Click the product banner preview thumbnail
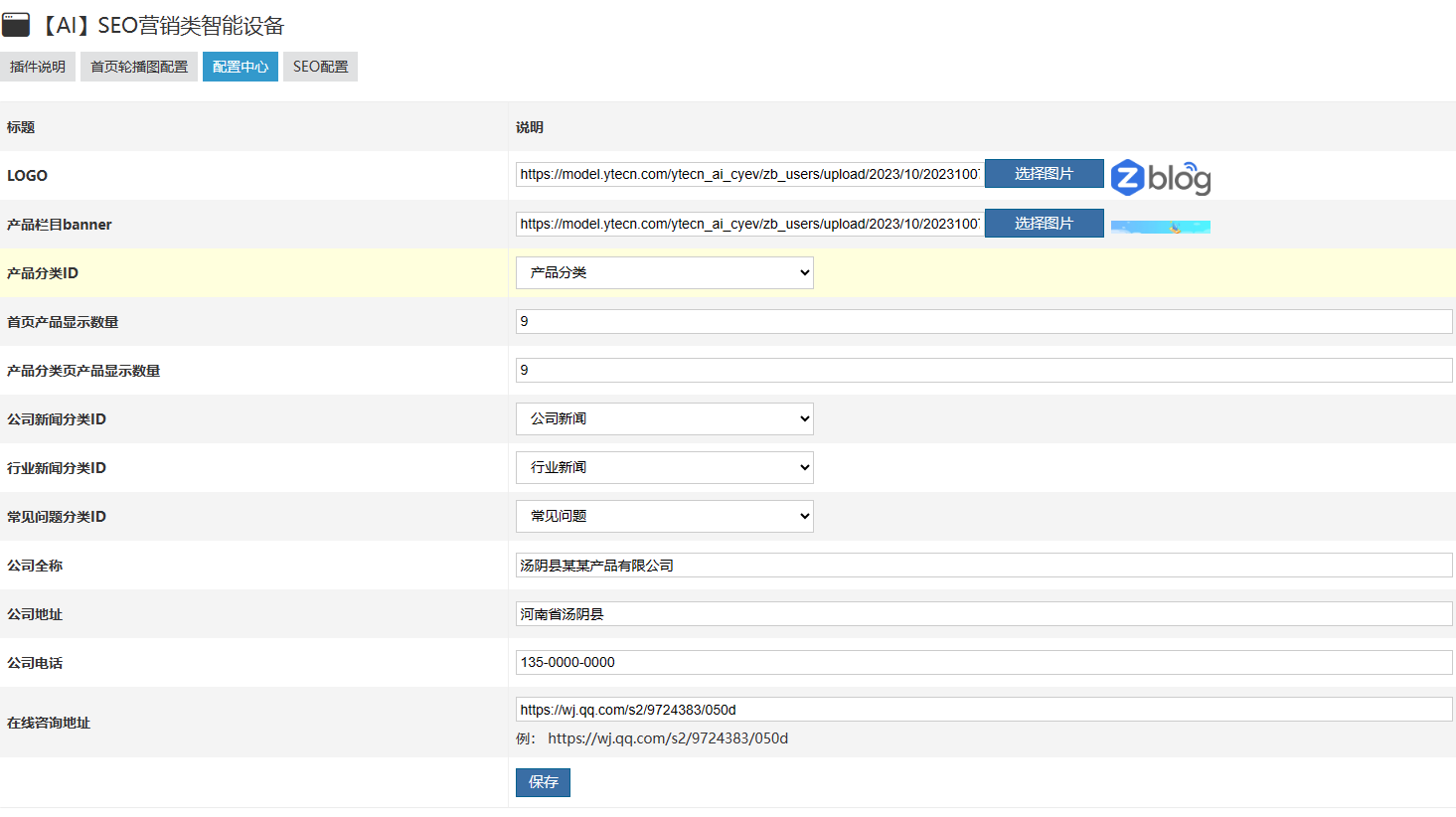The image size is (1456, 817). pyautogui.click(x=1160, y=227)
